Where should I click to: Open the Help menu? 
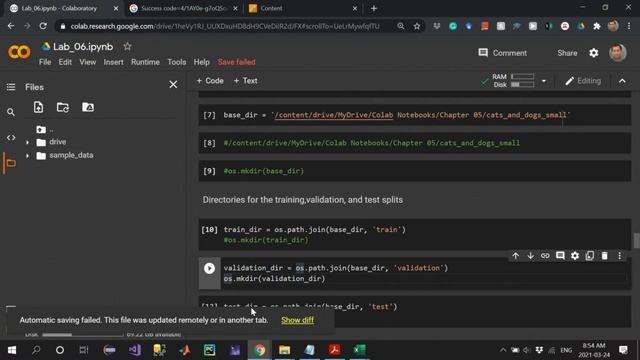(201, 62)
